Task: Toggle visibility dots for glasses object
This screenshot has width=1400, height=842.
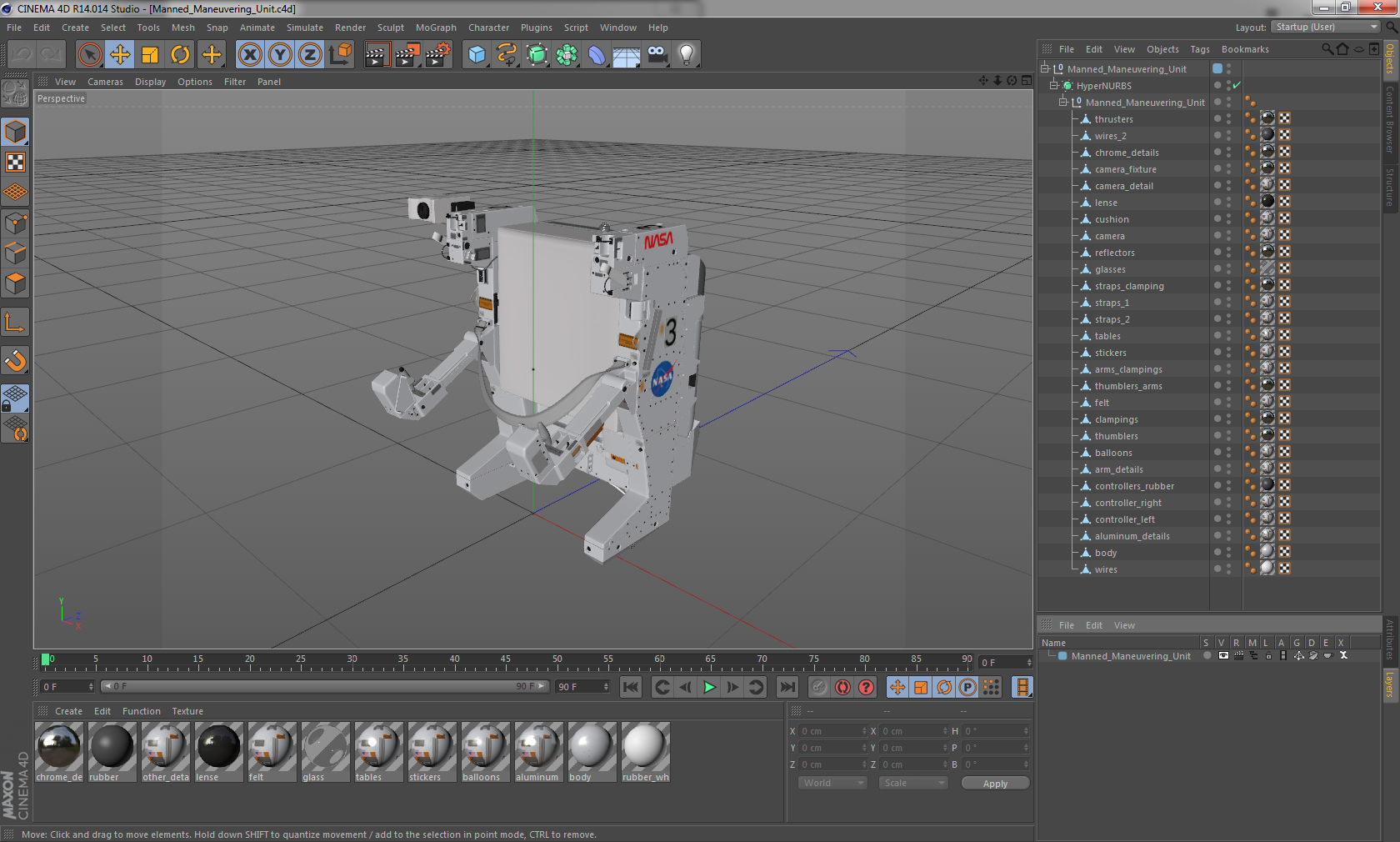Action: pos(1228,268)
